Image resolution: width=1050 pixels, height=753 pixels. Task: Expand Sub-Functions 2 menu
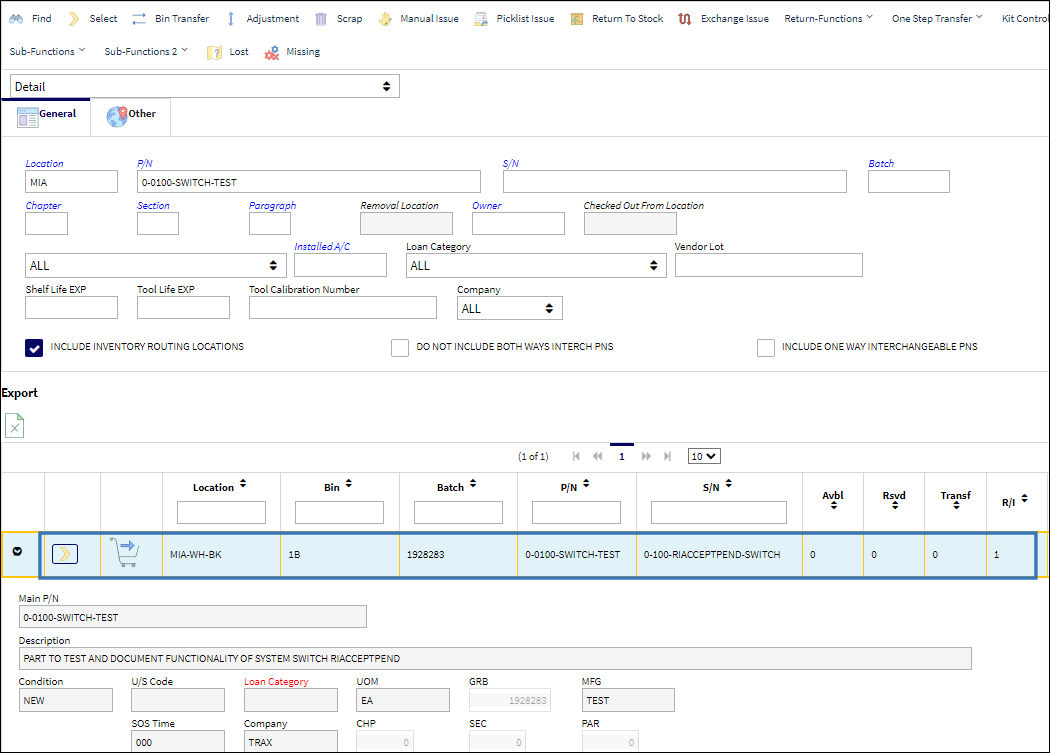pyautogui.click(x=146, y=52)
